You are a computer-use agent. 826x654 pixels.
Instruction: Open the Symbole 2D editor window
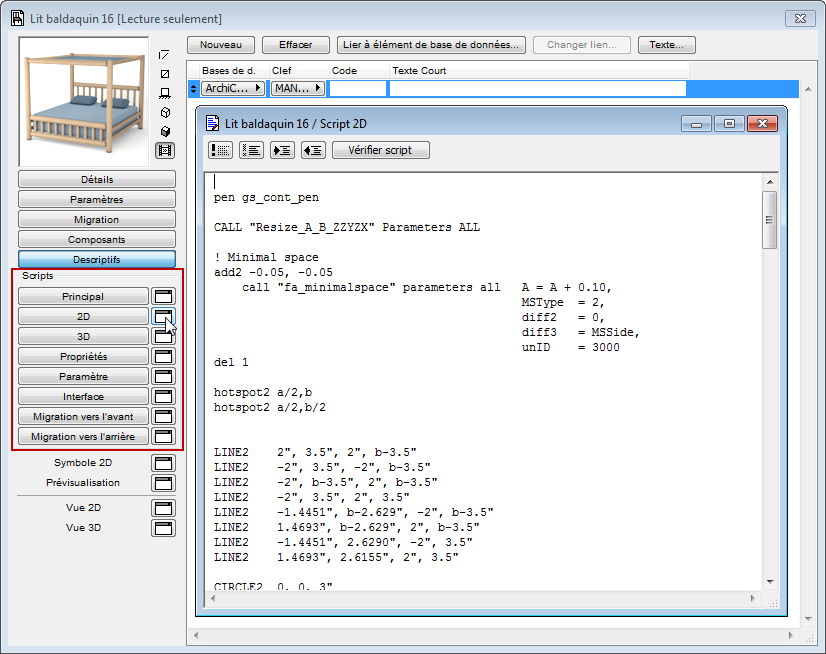click(164, 462)
